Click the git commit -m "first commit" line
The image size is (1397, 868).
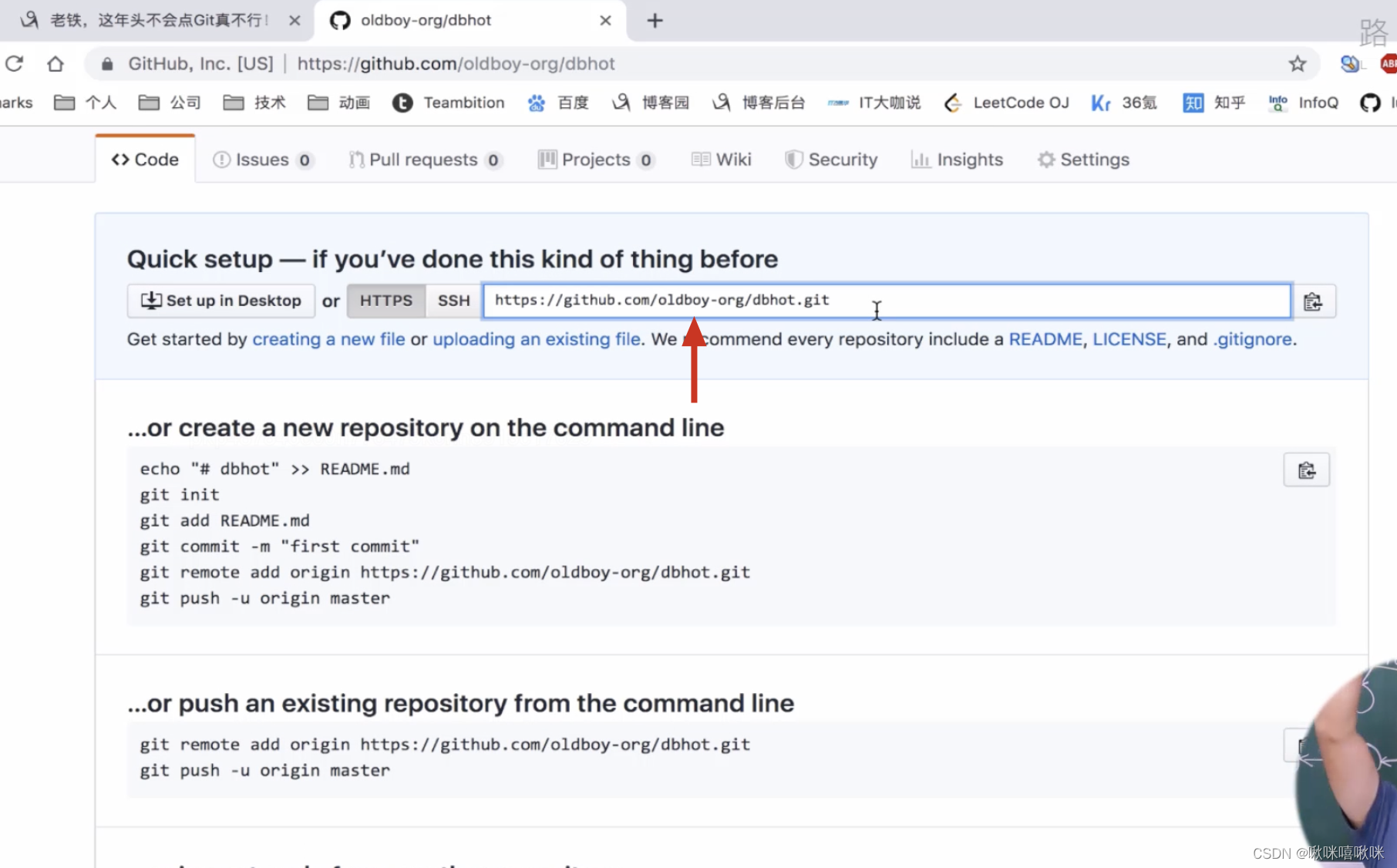279,547
